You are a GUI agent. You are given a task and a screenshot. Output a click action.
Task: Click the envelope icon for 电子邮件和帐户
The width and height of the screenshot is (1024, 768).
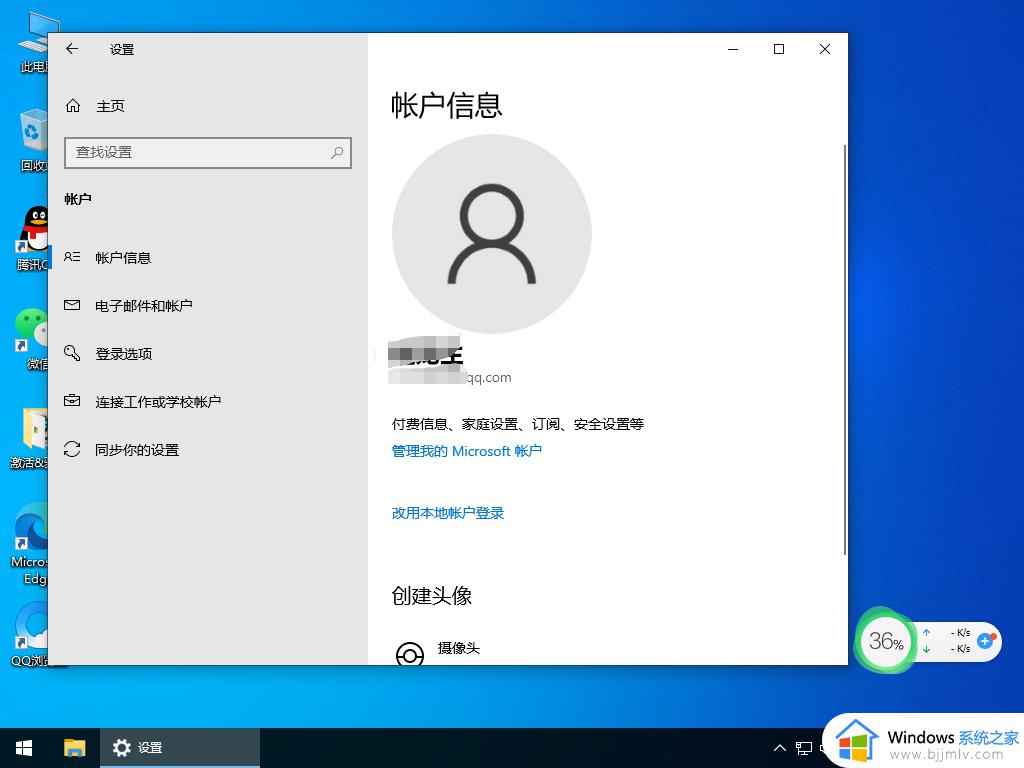72,305
